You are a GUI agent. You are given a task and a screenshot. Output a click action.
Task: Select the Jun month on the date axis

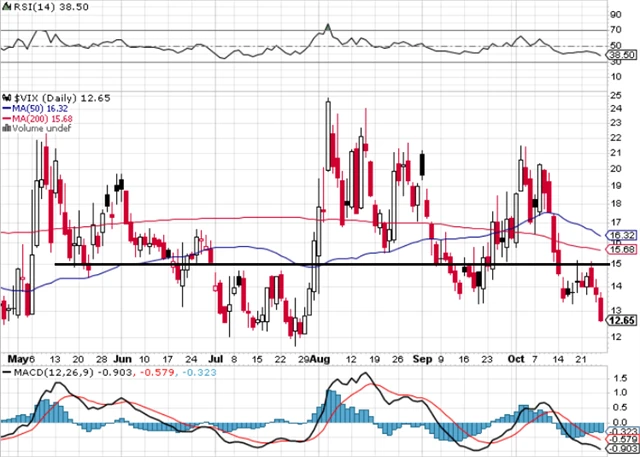(x=123, y=357)
